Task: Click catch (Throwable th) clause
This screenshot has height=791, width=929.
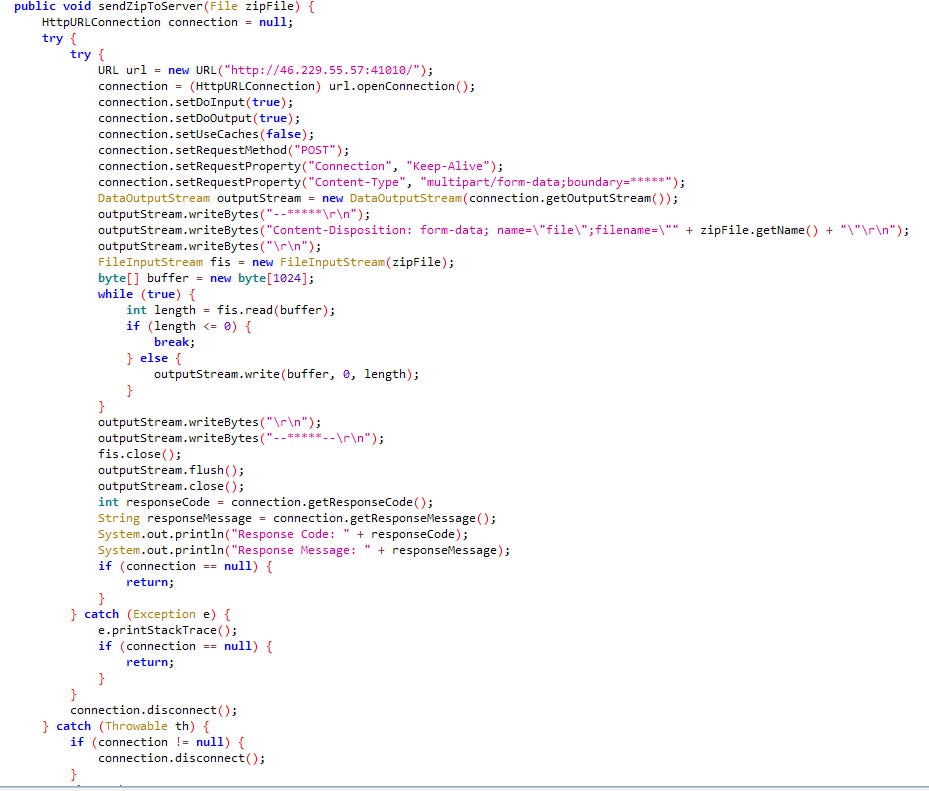Action: click(x=126, y=726)
